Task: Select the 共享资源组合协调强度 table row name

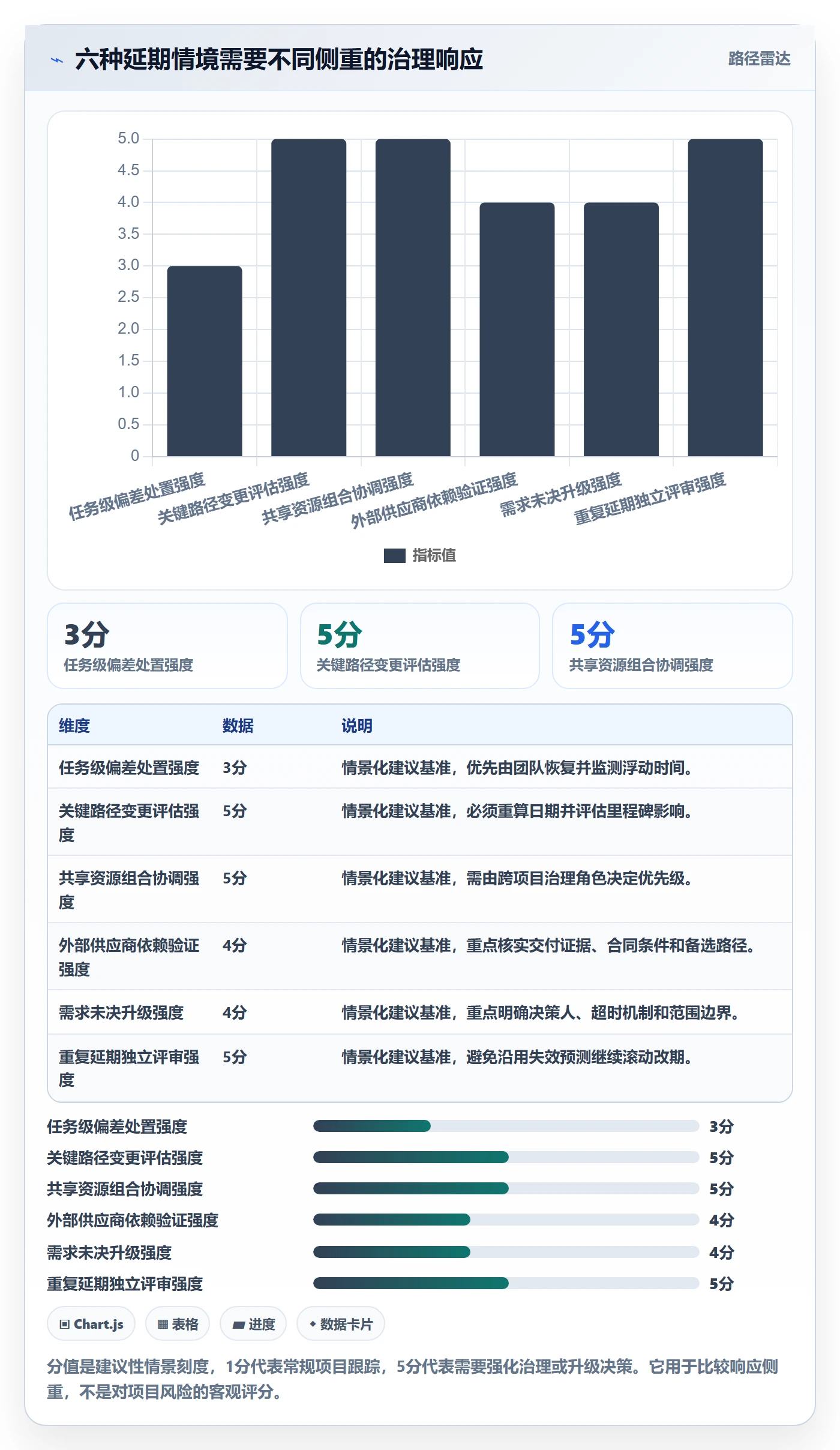Action: pos(129,890)
